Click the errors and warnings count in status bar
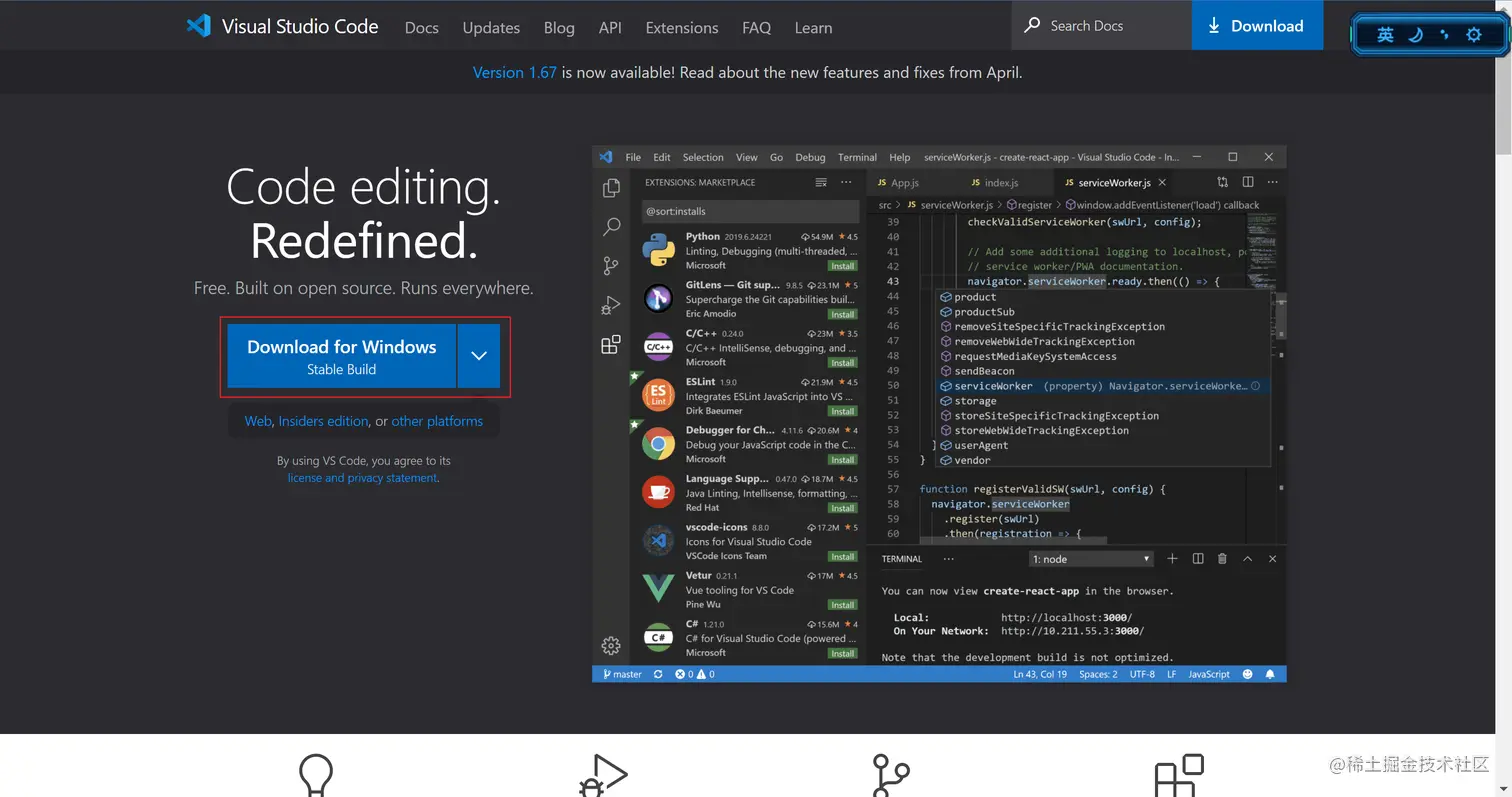This screenshot has height=797, width=1512. coord(694,674)
